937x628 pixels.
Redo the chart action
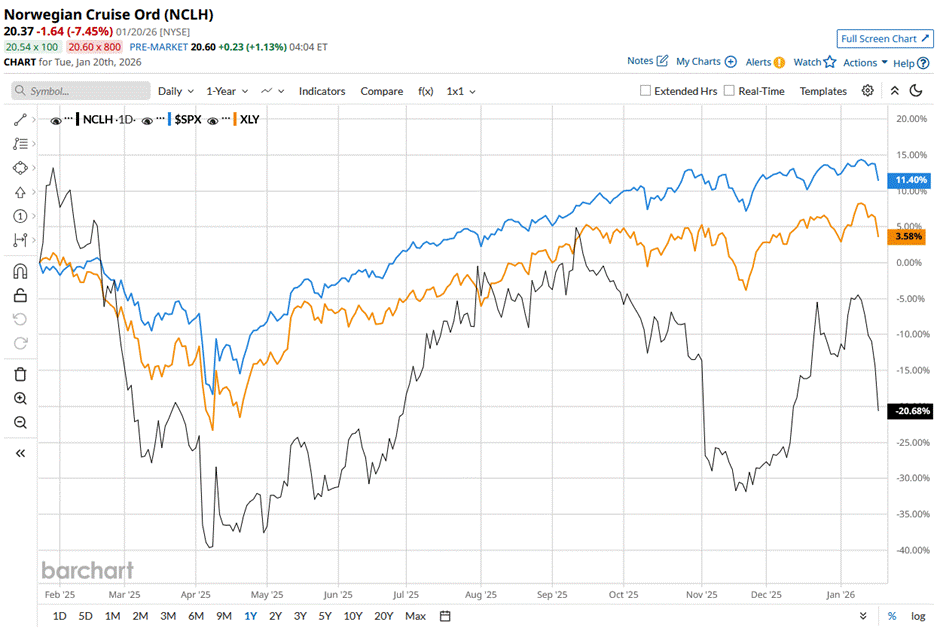20,343
